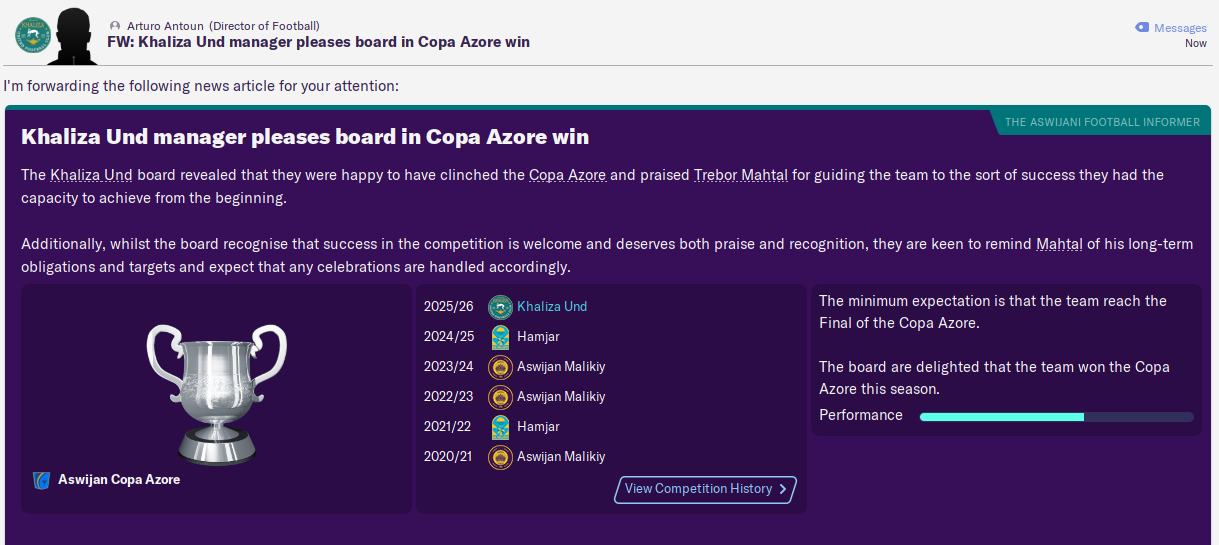Viewport: 1219px width, 545px height.
Task: Click the silver Copa Azore trophy image
Action: tap(216, 393)
